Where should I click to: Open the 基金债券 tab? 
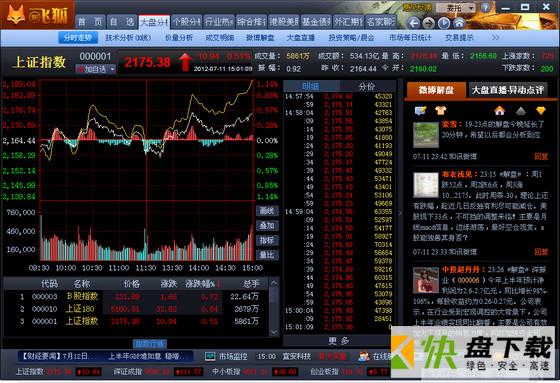point(316,22)
